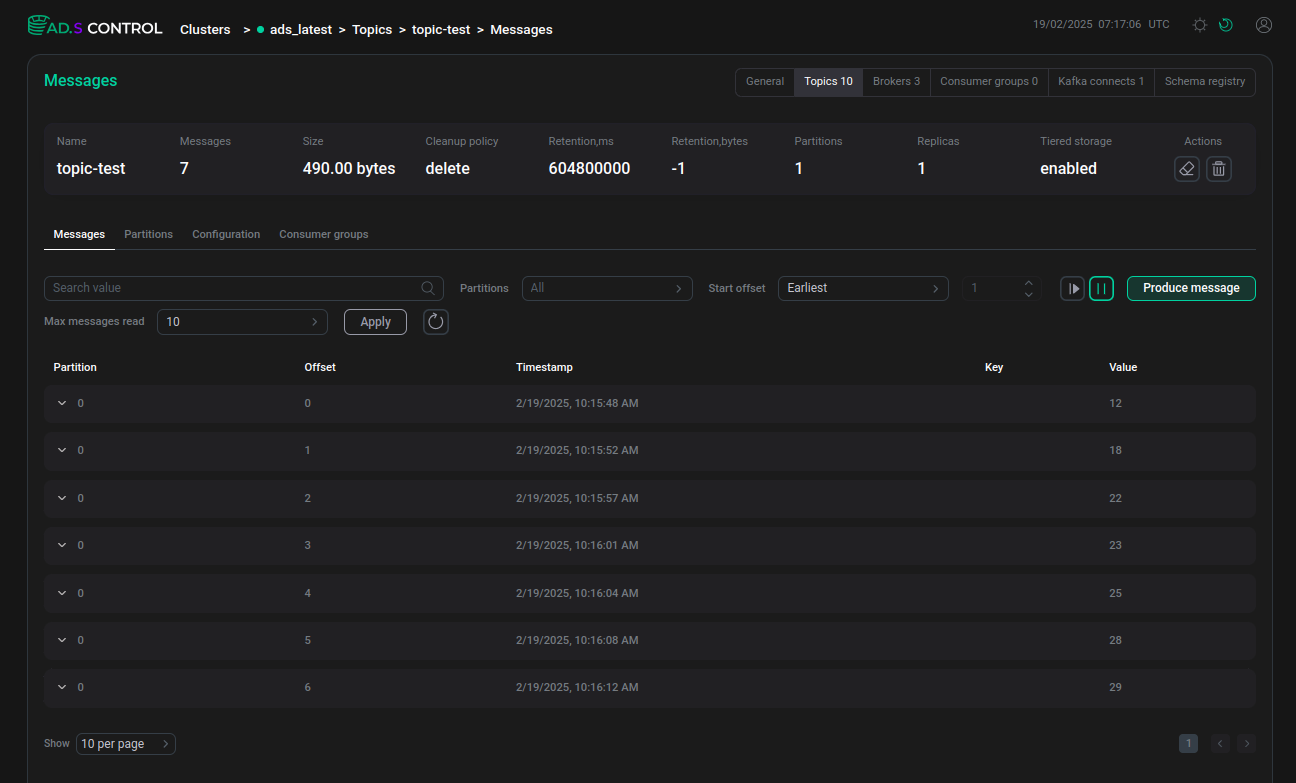Select the Messages sub-tab
The width and height of the screenshot is (1296, 783).
point(79,234)
